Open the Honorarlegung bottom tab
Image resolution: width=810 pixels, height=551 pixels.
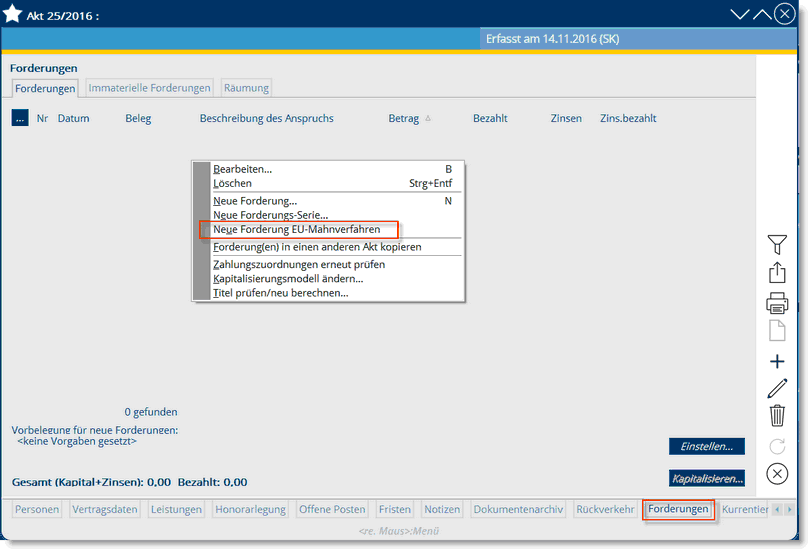[x=250, y=510]
